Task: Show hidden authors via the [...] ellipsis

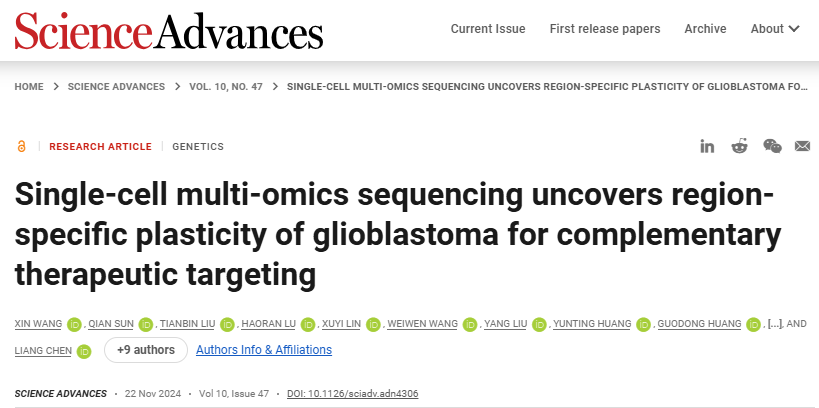Action: click(774, 324)
